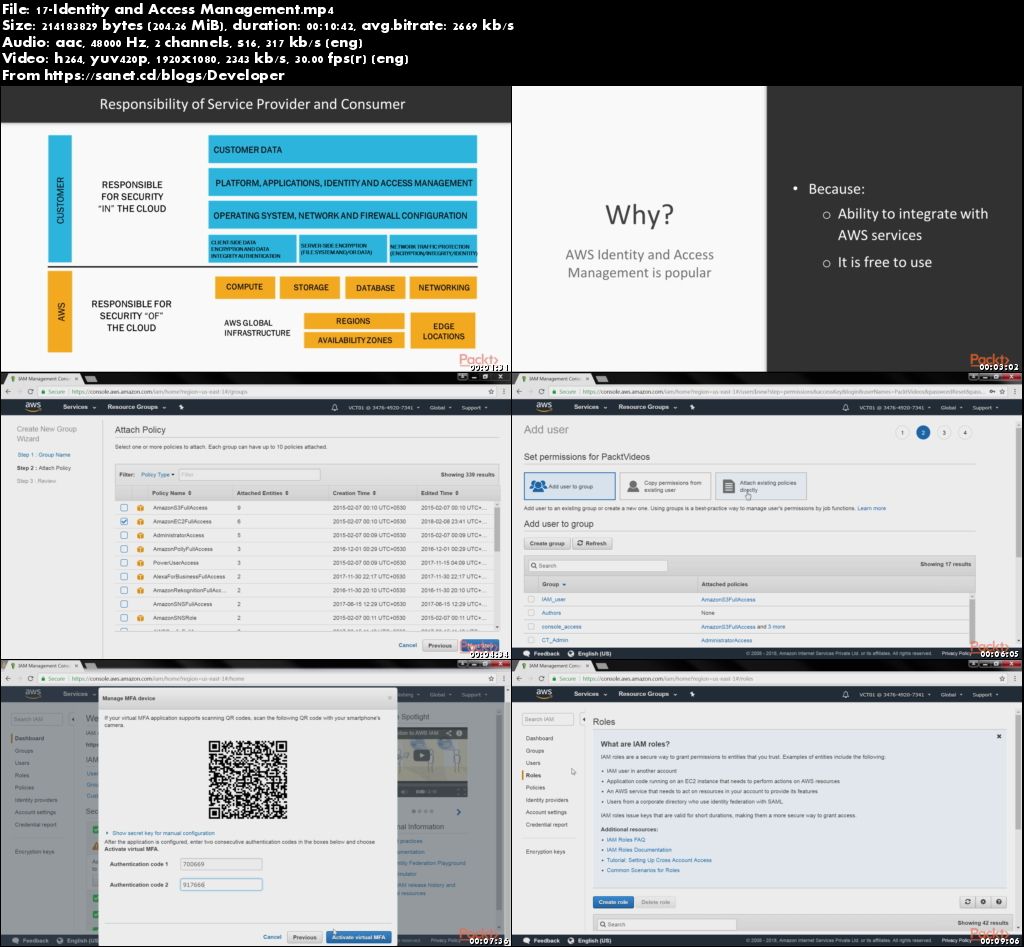This screenshot has height=947, width=1024.
Task: Select the console_access group checkbox
Action: point(531,626)
